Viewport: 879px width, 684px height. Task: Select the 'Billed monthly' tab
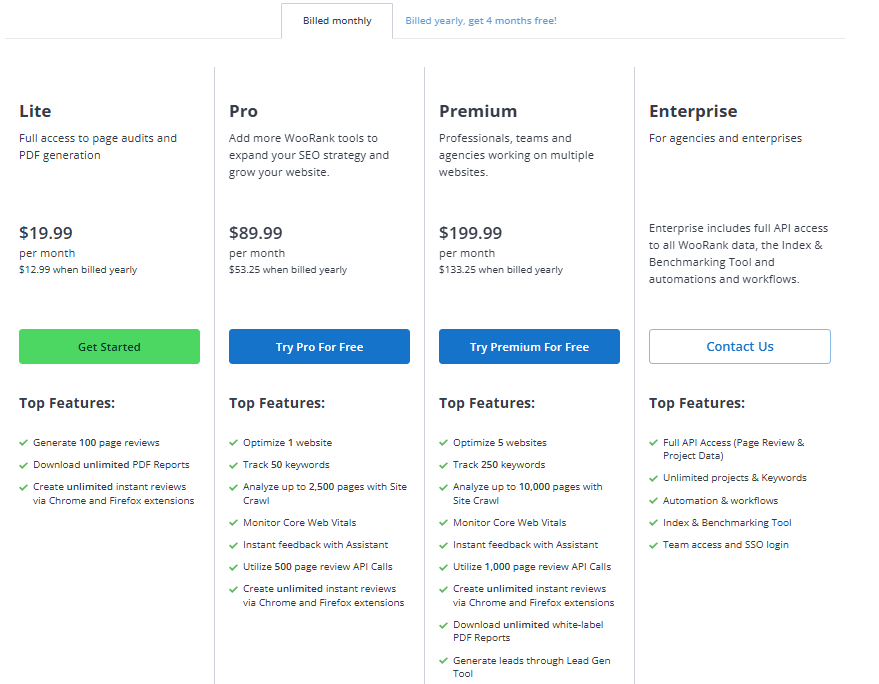point(337,19)
